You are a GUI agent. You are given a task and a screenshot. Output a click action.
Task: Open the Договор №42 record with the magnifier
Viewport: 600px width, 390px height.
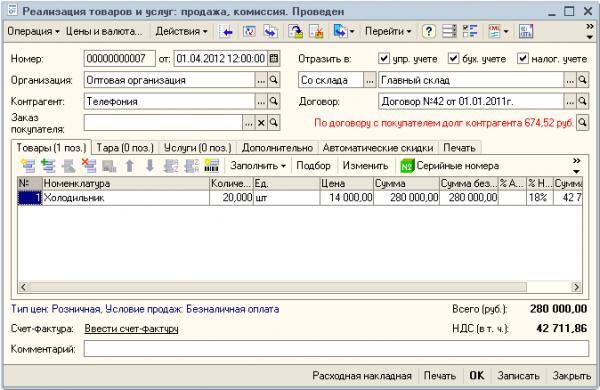click(582, 101)
